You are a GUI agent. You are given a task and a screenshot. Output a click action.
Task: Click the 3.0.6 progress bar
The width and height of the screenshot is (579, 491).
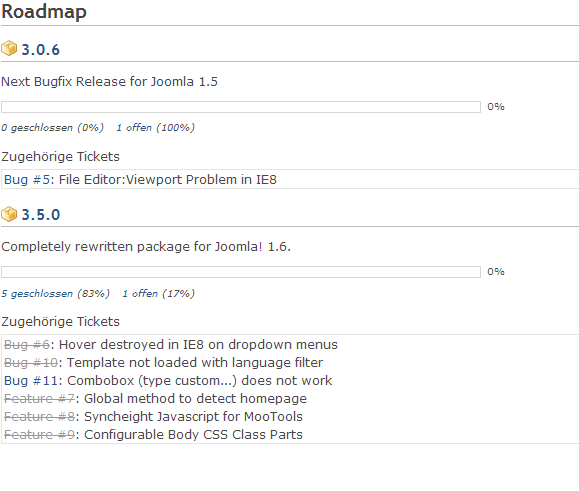241,107
